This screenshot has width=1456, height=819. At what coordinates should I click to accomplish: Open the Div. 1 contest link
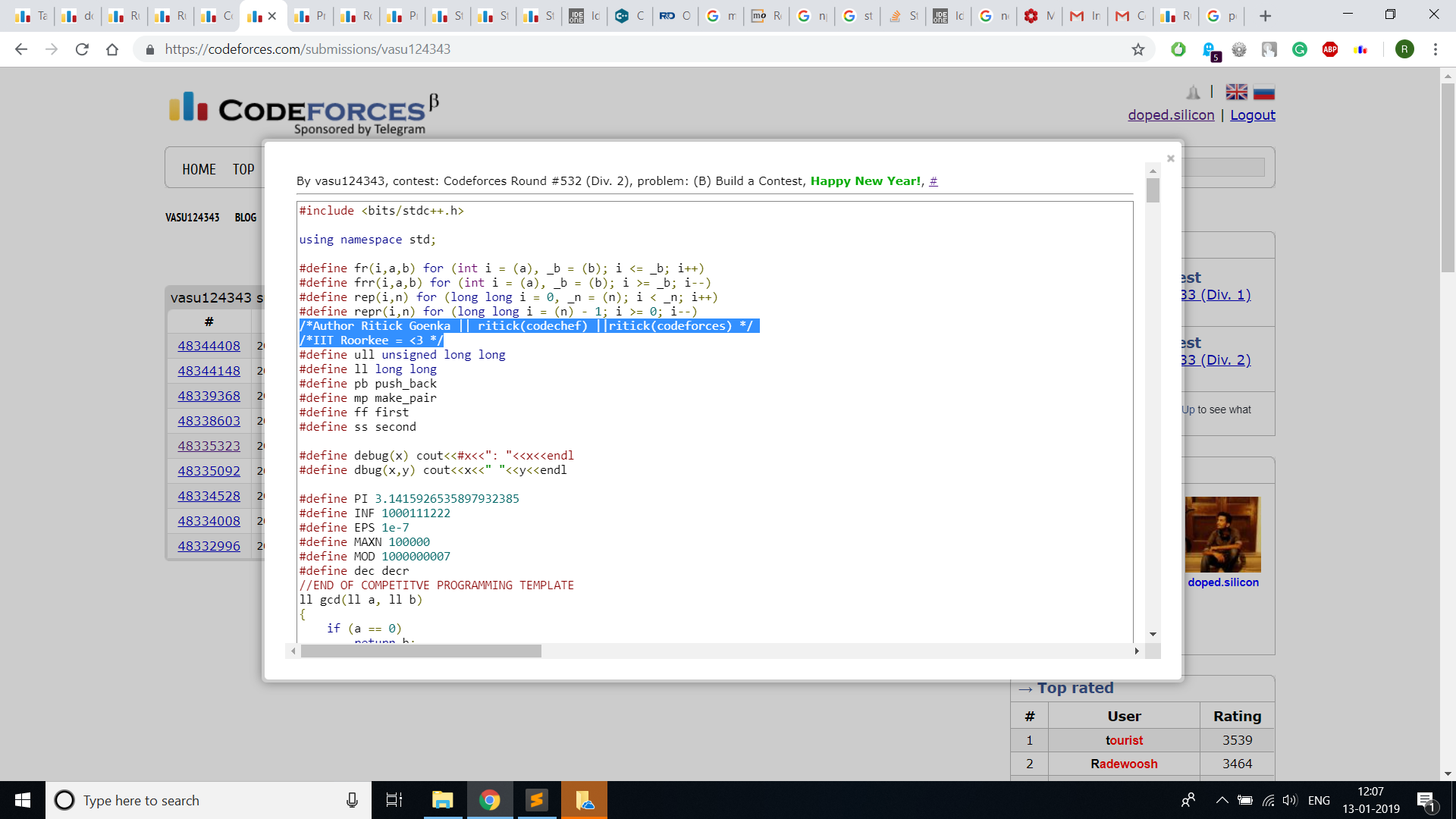tap(1216, 295)
